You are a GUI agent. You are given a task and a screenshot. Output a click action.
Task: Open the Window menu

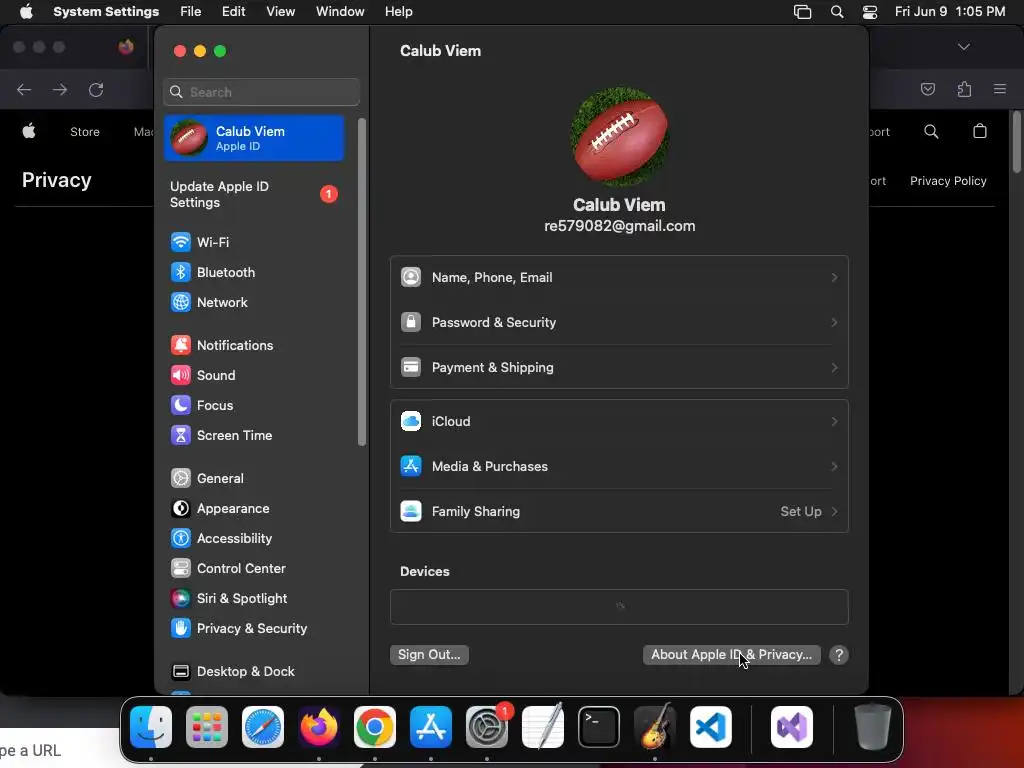(340, 12)
